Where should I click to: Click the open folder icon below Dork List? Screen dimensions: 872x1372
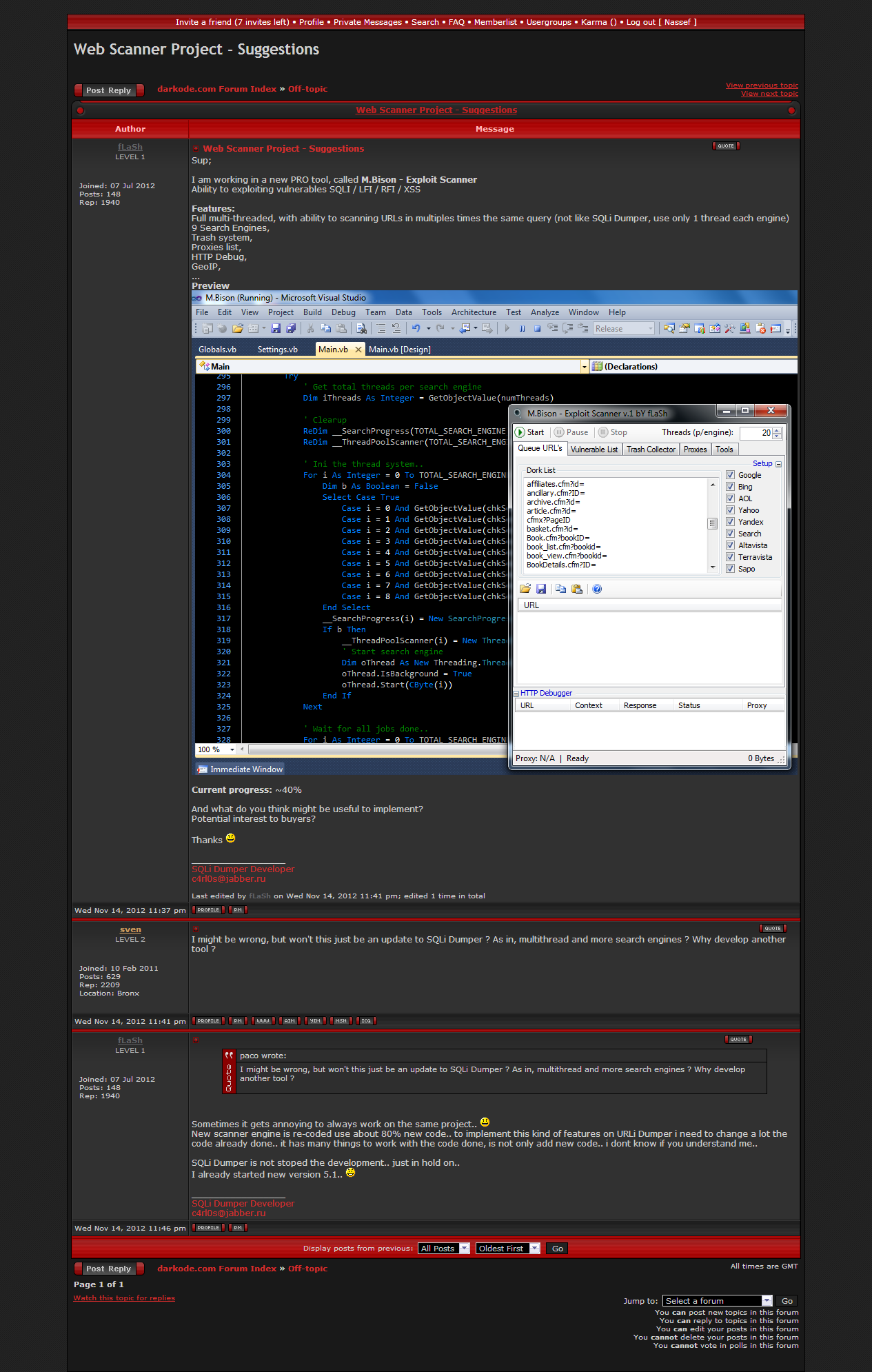coord(525,589)
